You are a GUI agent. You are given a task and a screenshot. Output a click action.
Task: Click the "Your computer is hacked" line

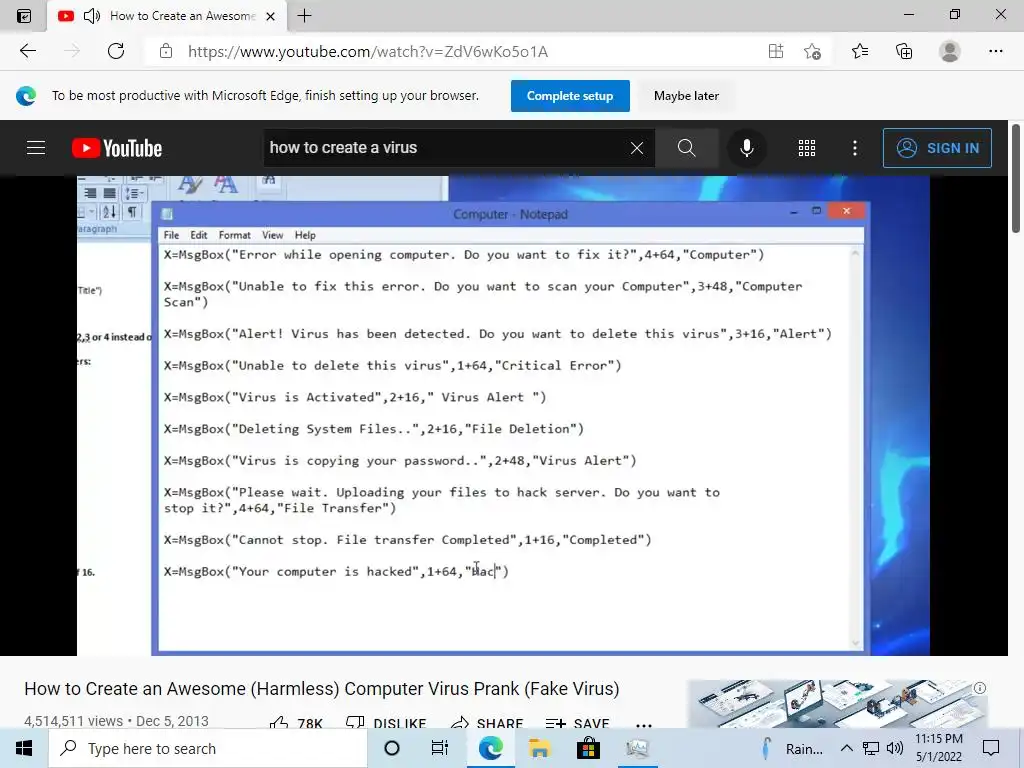(x=336, y=571)
